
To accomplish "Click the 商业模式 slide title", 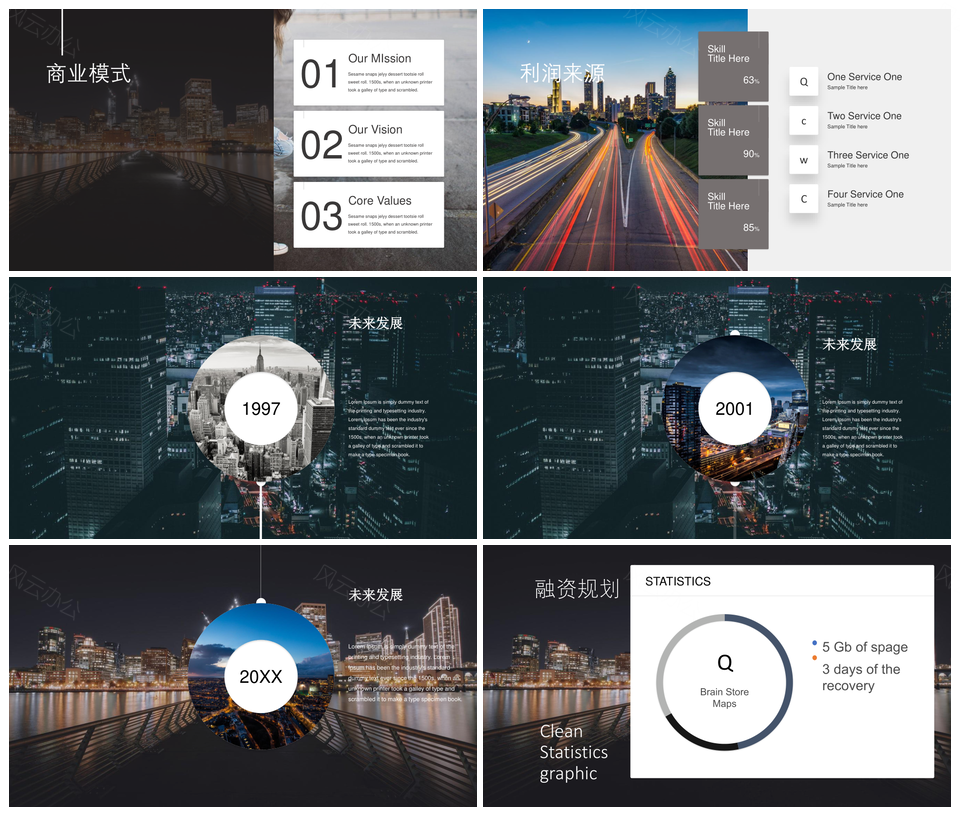I will coord(89,74).
